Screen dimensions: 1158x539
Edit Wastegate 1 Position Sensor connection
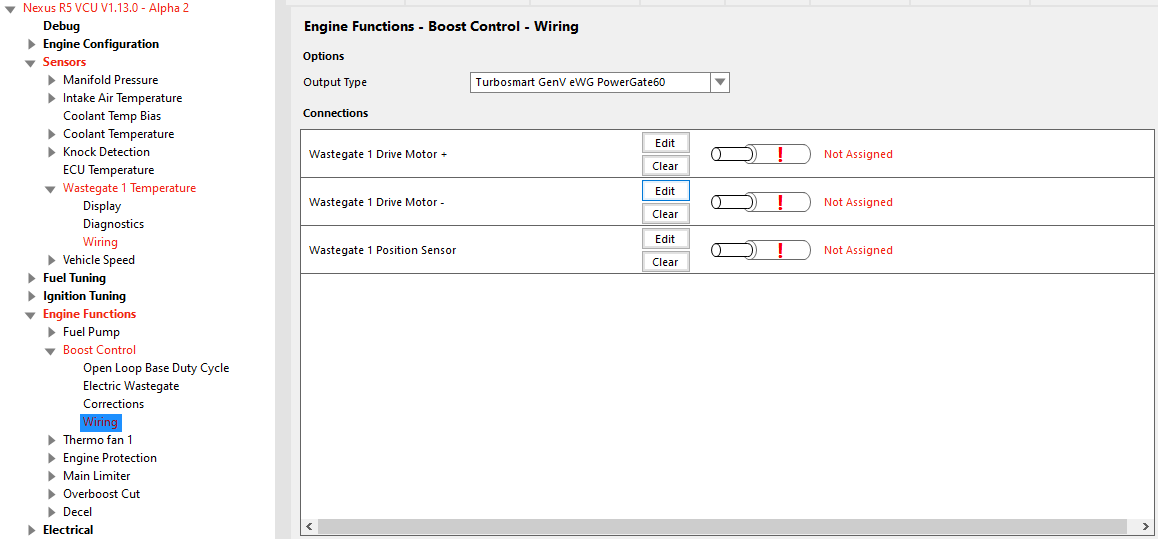point(665,238)
